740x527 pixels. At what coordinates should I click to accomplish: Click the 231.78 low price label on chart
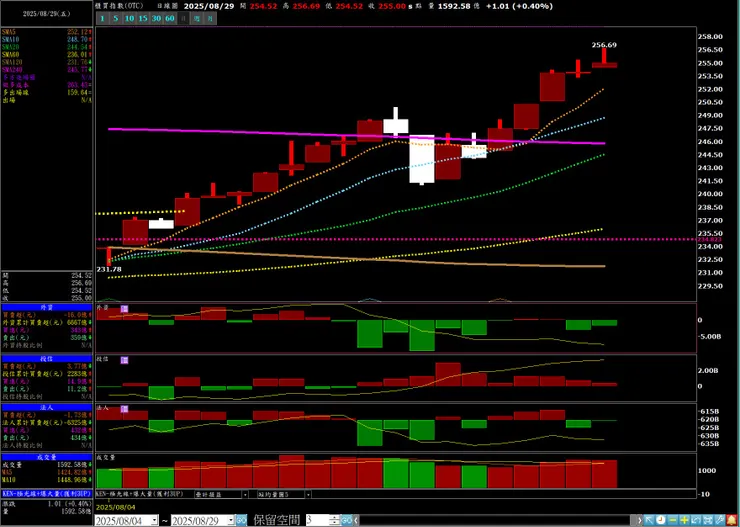click(109, 269)
